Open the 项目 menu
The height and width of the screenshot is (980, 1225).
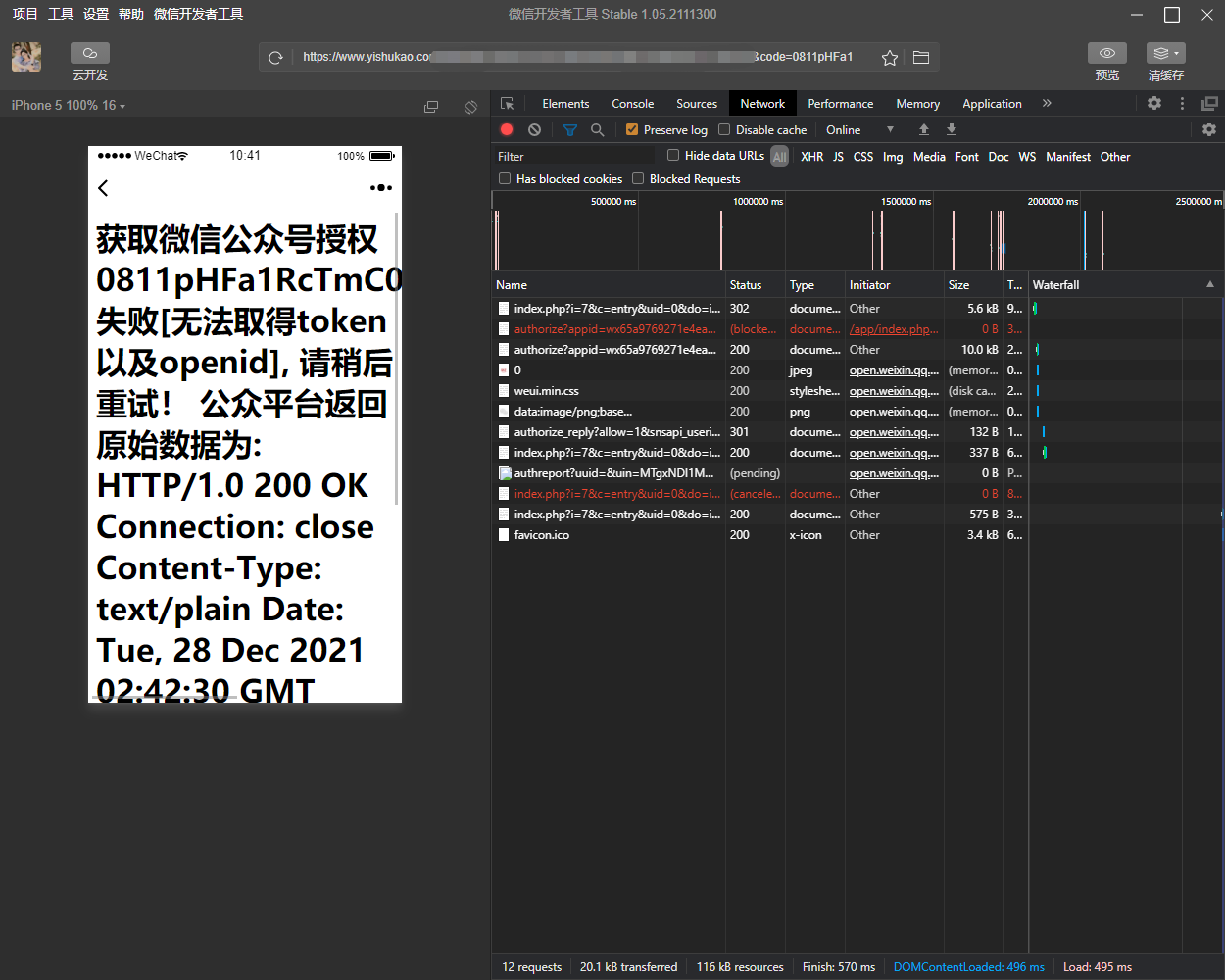24,14
